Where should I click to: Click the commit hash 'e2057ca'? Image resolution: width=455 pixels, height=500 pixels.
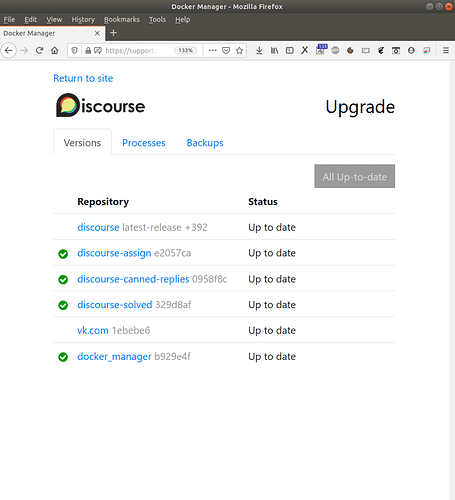[x=173, y=253]
